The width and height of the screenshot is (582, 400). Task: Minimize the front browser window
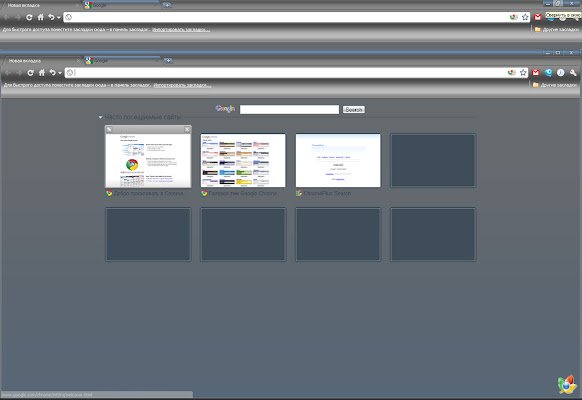[548, 53]
